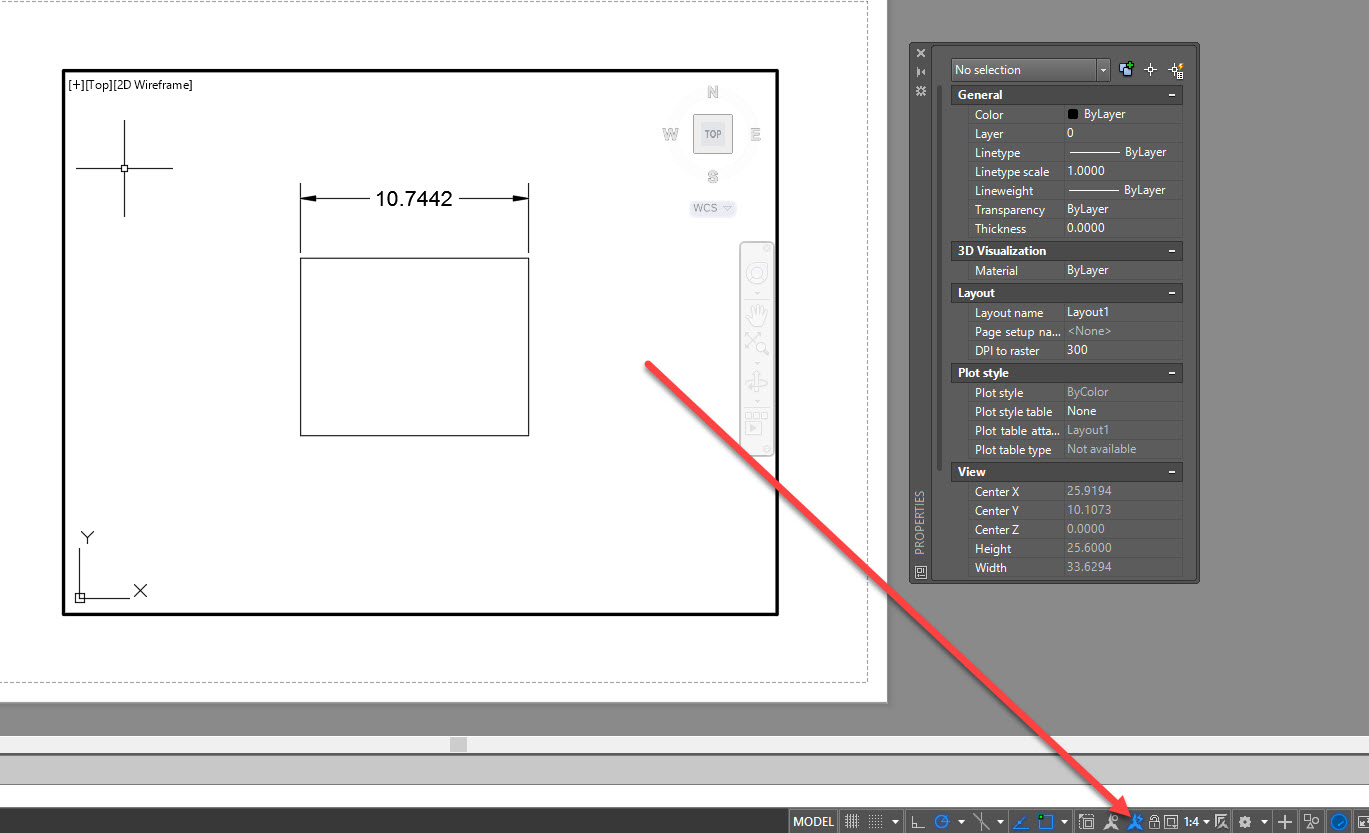Click workspace switching gear icon

[1244, 821]
